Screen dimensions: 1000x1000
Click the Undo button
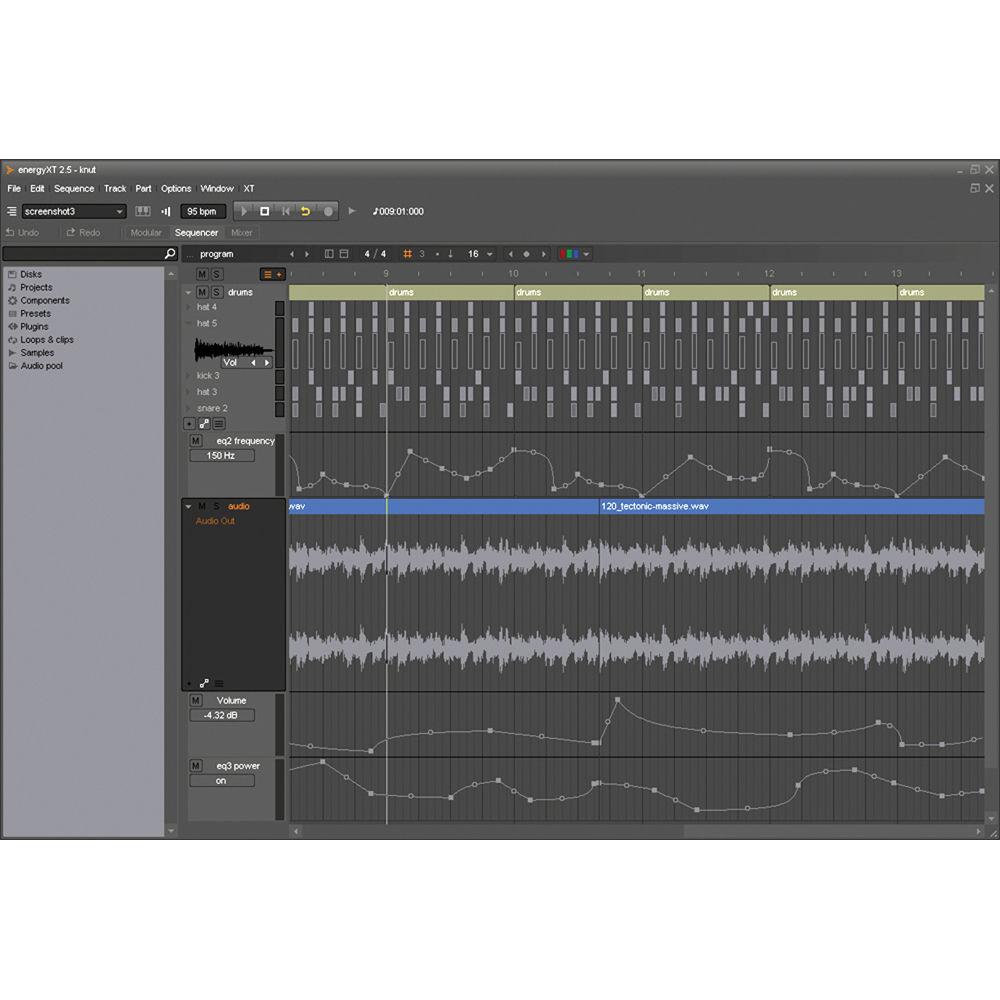[24, 232]
